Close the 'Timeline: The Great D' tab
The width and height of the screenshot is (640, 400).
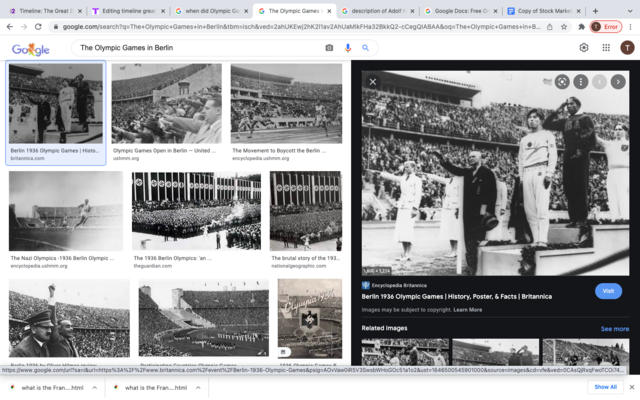tap(80, 11)
